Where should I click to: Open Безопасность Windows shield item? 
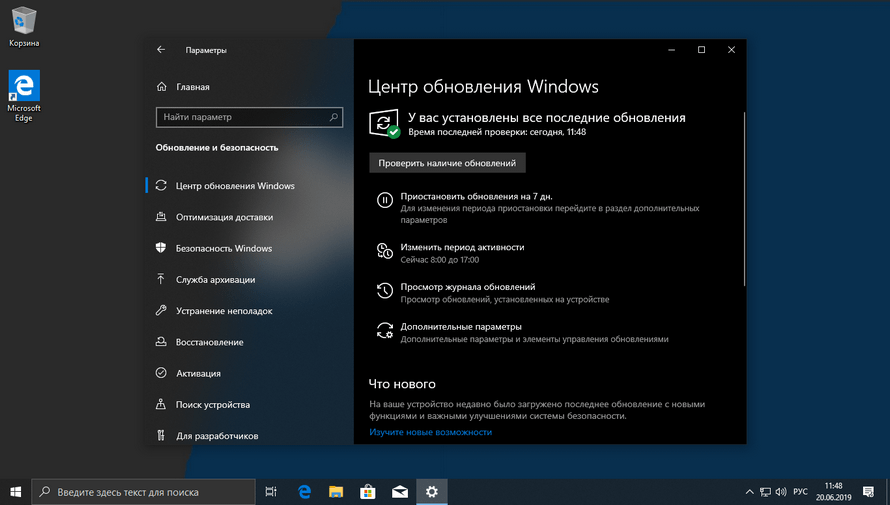click(223, 248)
